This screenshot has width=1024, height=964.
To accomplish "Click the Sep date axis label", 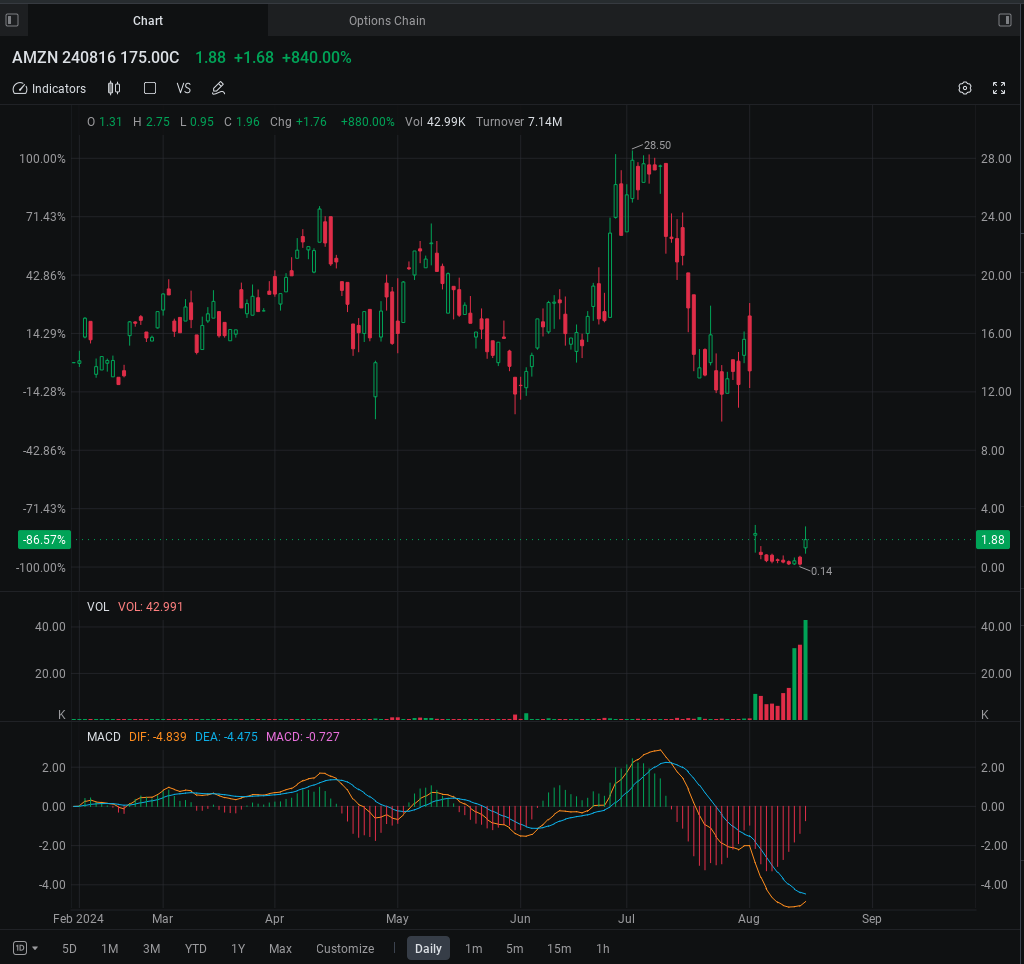I will [x=871, y=918].
